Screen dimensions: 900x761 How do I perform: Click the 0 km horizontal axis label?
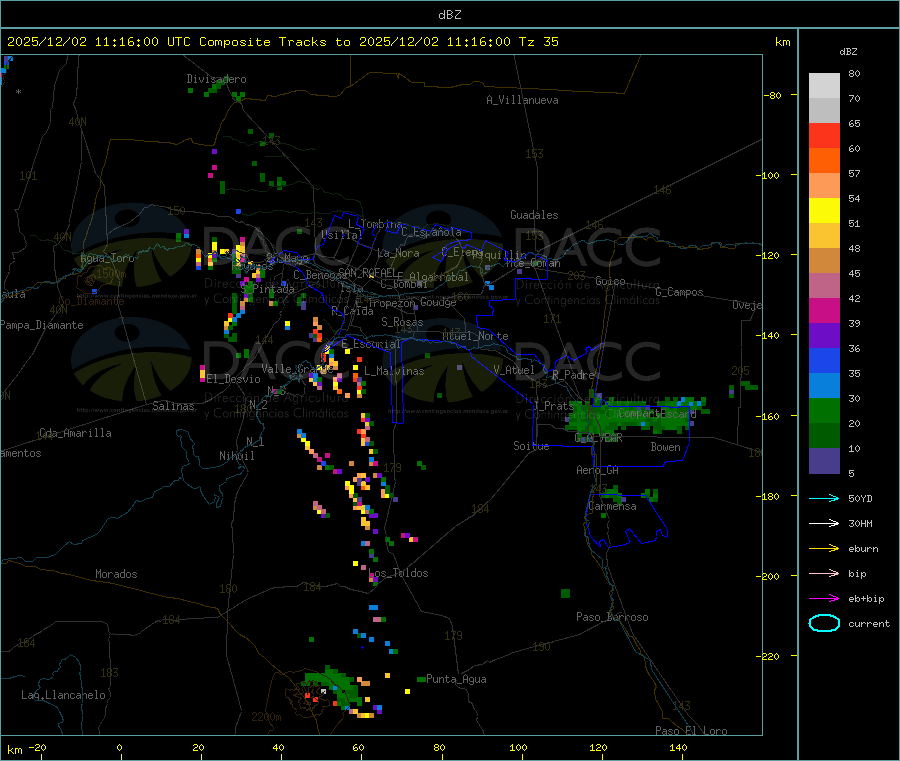119,747
